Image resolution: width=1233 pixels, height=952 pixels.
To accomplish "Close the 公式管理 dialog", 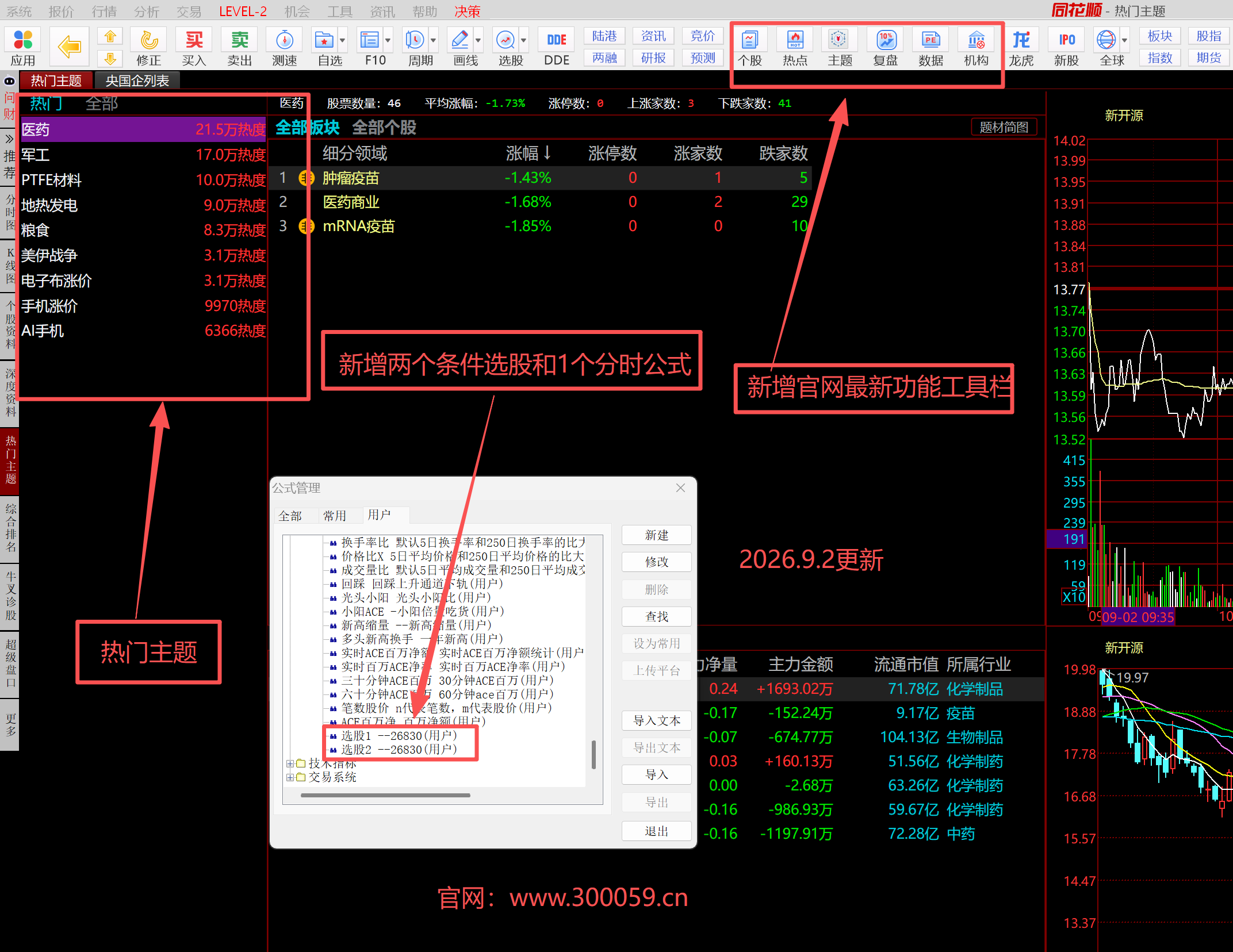I will (680, 488).
